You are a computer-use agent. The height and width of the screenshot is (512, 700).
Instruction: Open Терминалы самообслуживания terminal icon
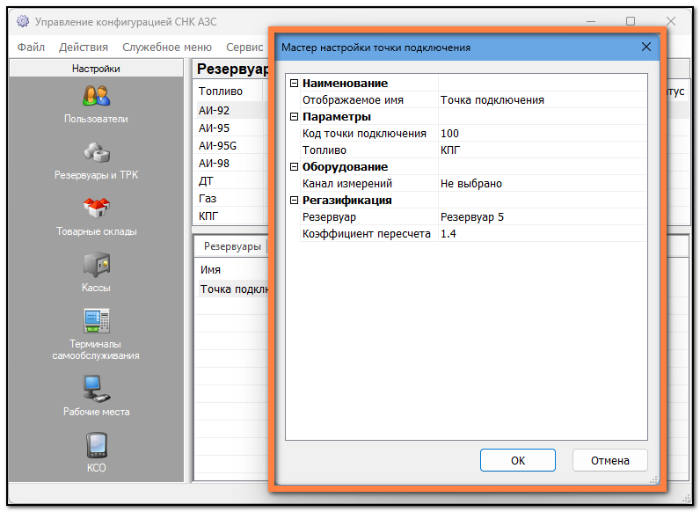click(x=96, y=321)
